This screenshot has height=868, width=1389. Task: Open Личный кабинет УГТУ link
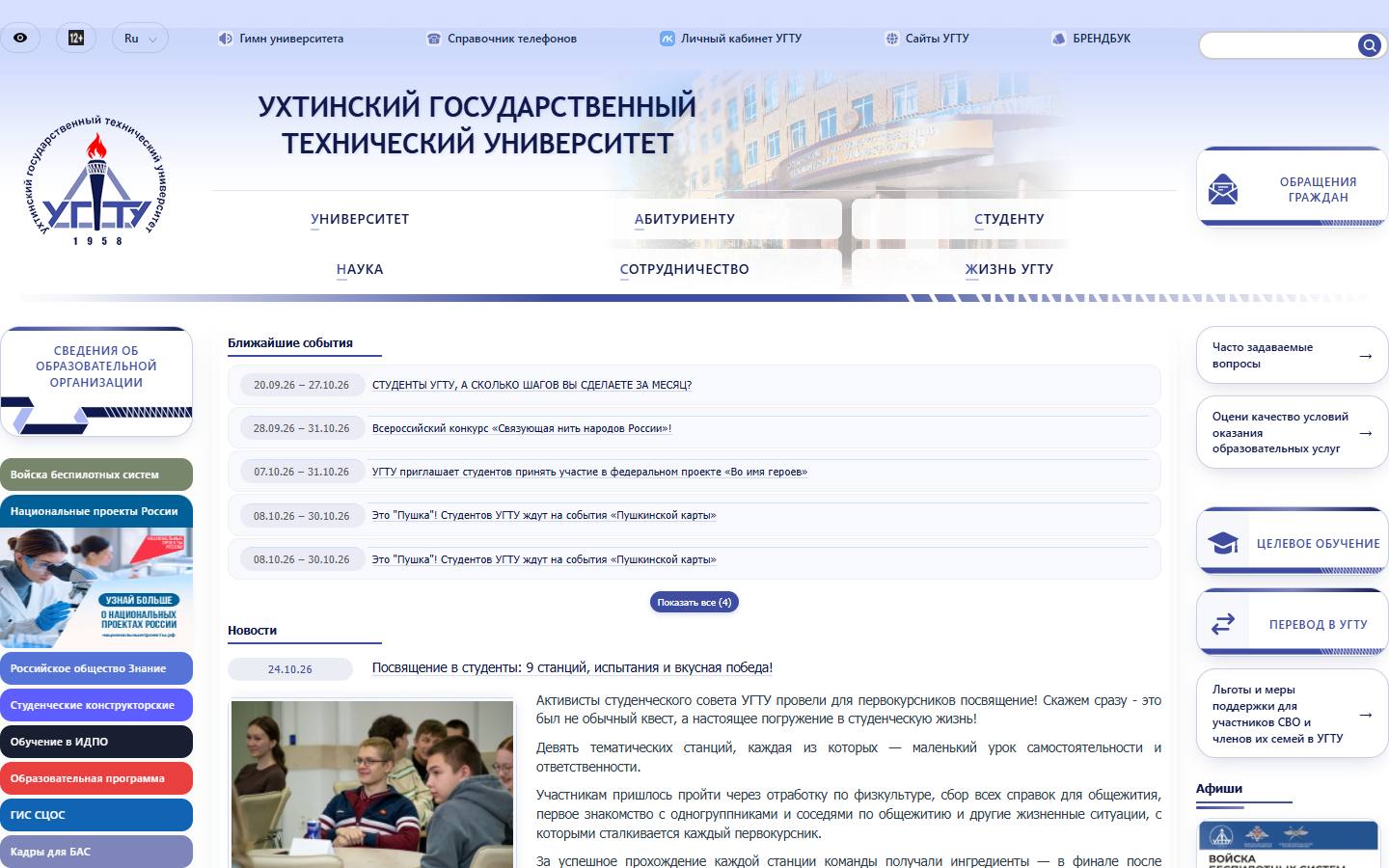[741, 39]
